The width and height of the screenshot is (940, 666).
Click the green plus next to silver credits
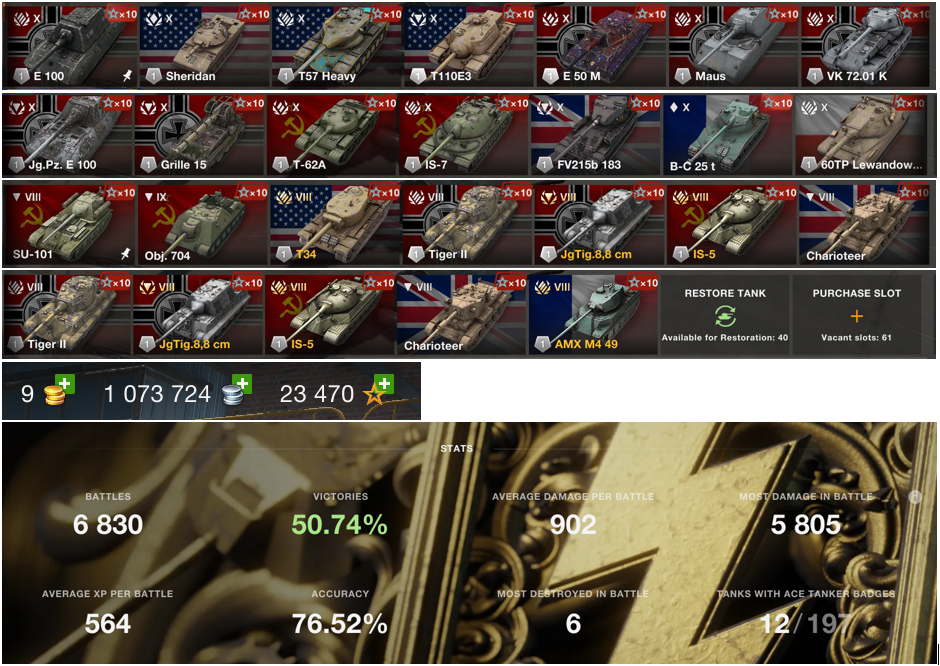(242, 383)
